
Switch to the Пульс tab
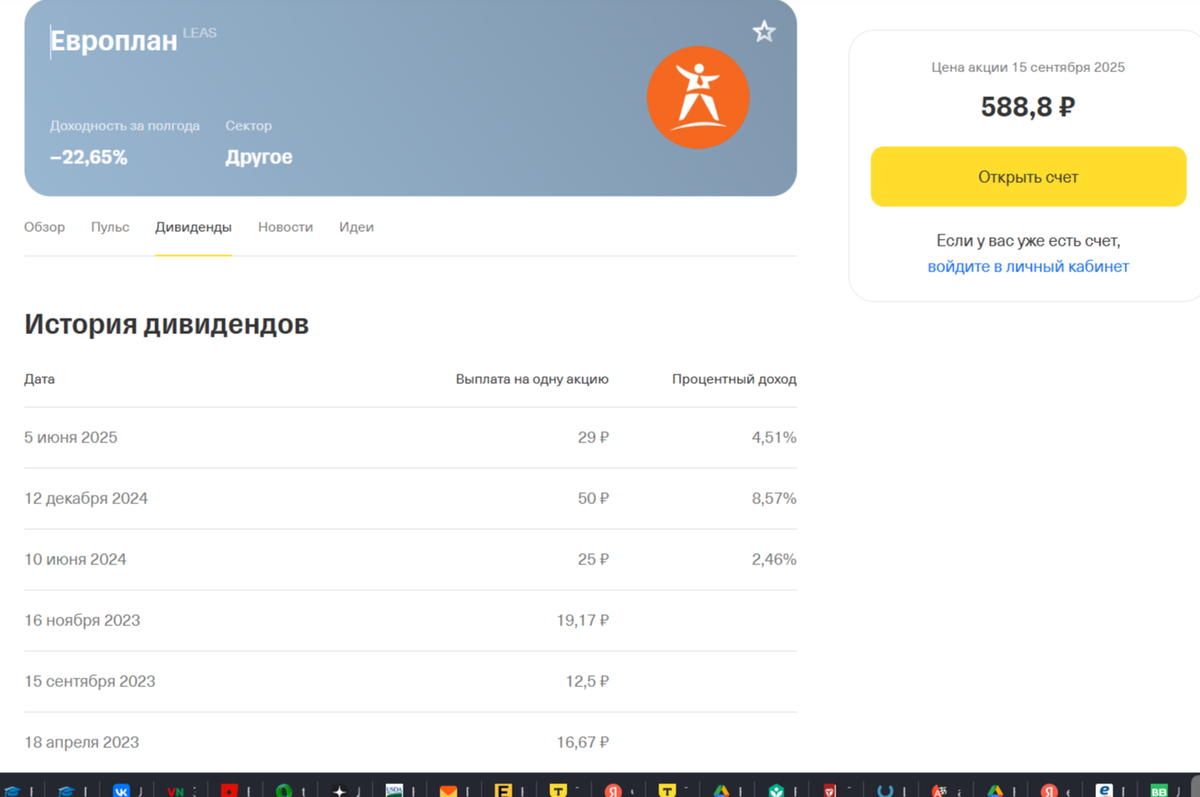point(110,227)
